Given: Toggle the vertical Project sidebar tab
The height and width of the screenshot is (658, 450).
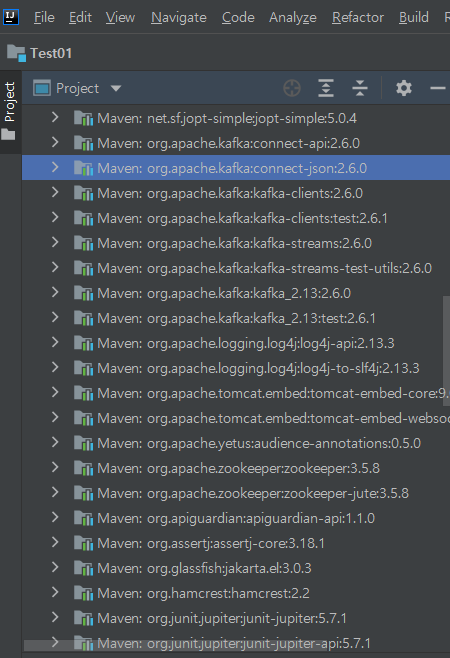Looking at the screenshot, I should 10,112.
